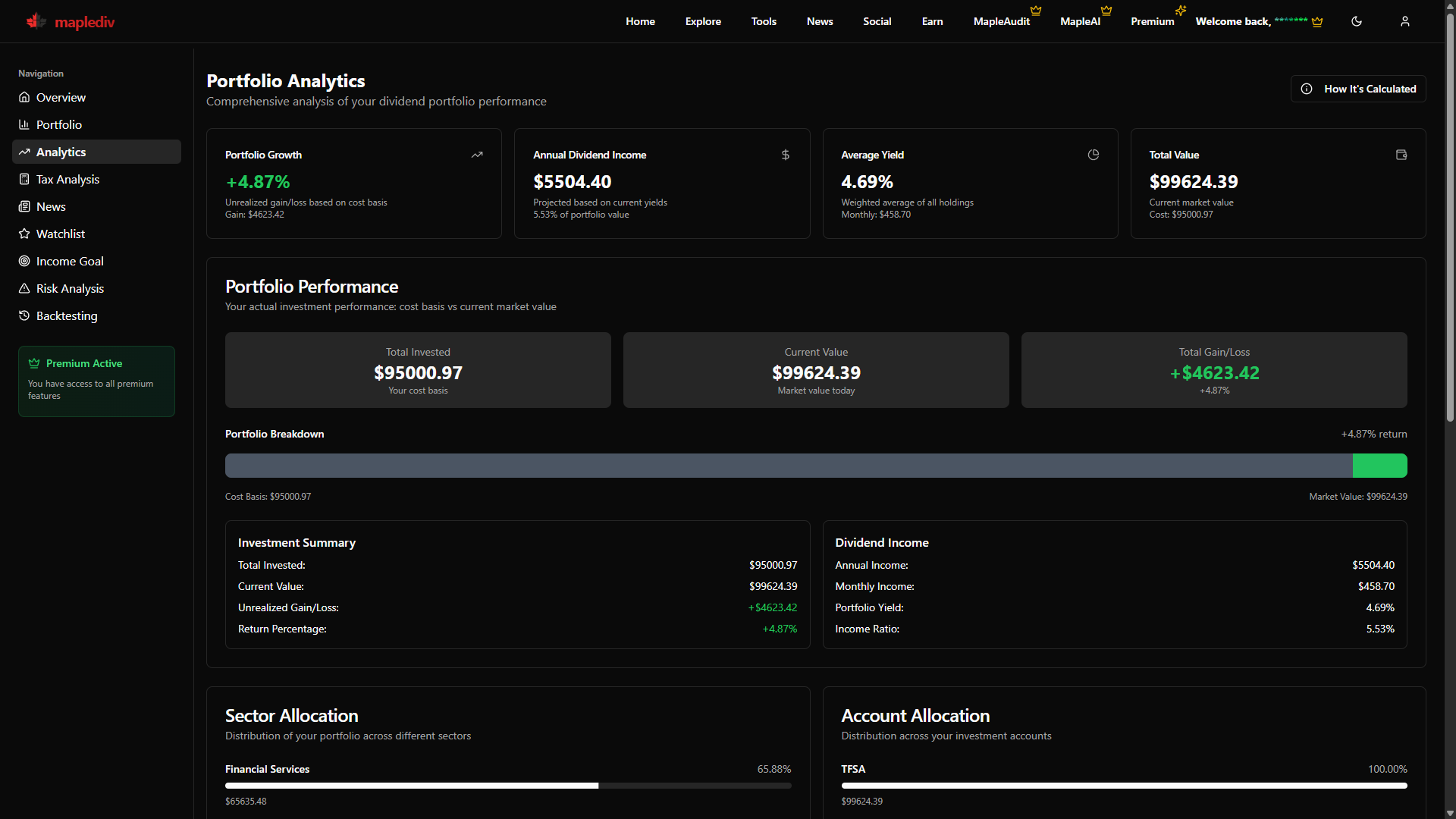Open Tax Analysis from the sidebar
Screen dimensions: 1456x819
click(67, 179)
